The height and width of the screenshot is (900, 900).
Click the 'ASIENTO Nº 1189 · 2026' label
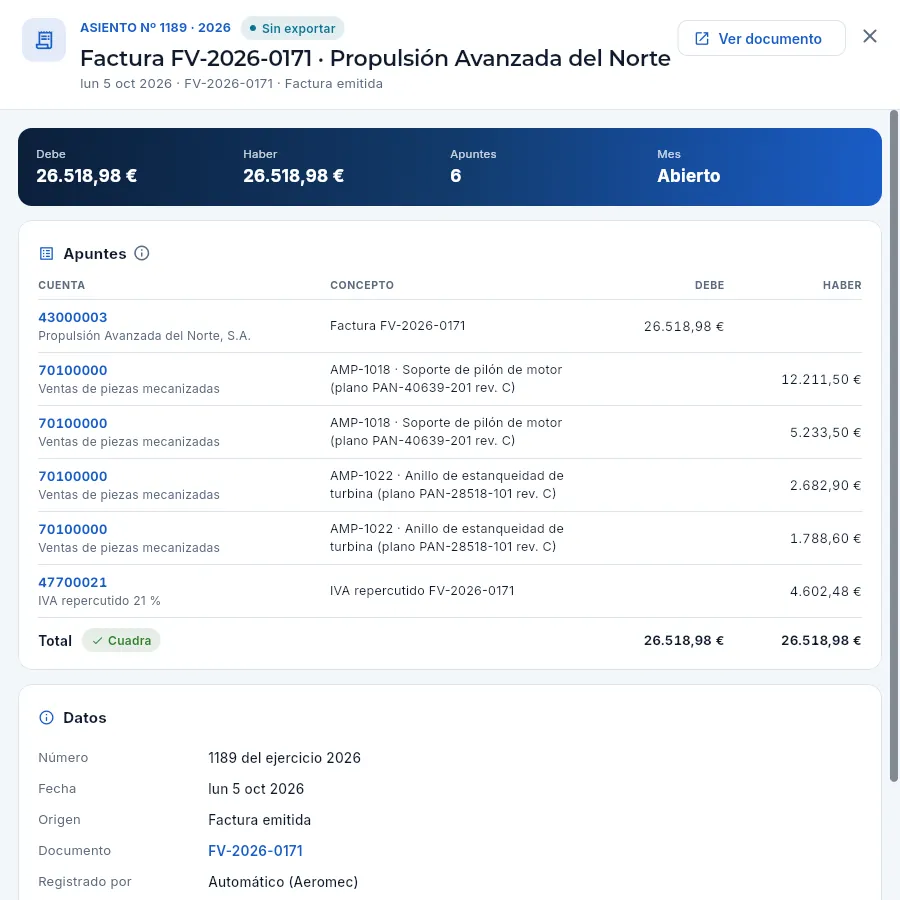155,28
